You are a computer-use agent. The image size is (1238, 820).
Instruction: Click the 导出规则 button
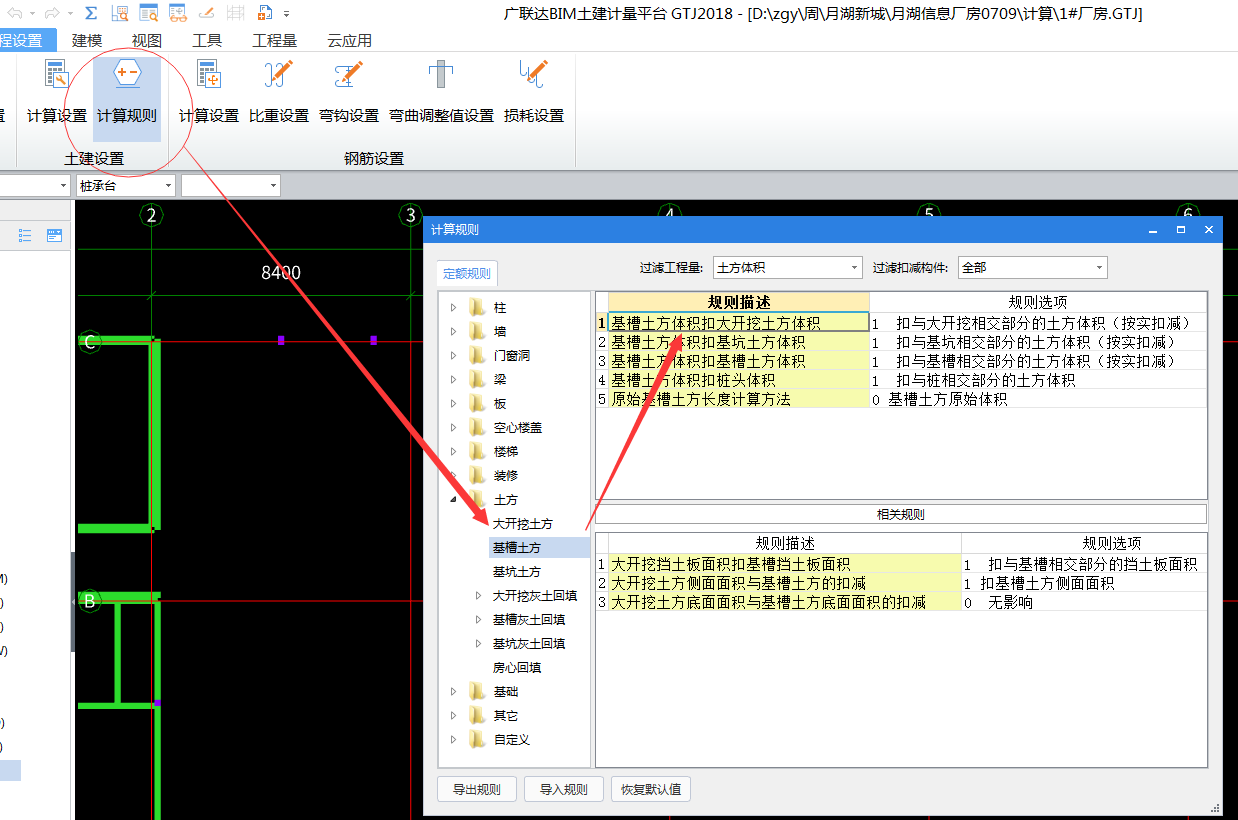click(x=477, y=789)
